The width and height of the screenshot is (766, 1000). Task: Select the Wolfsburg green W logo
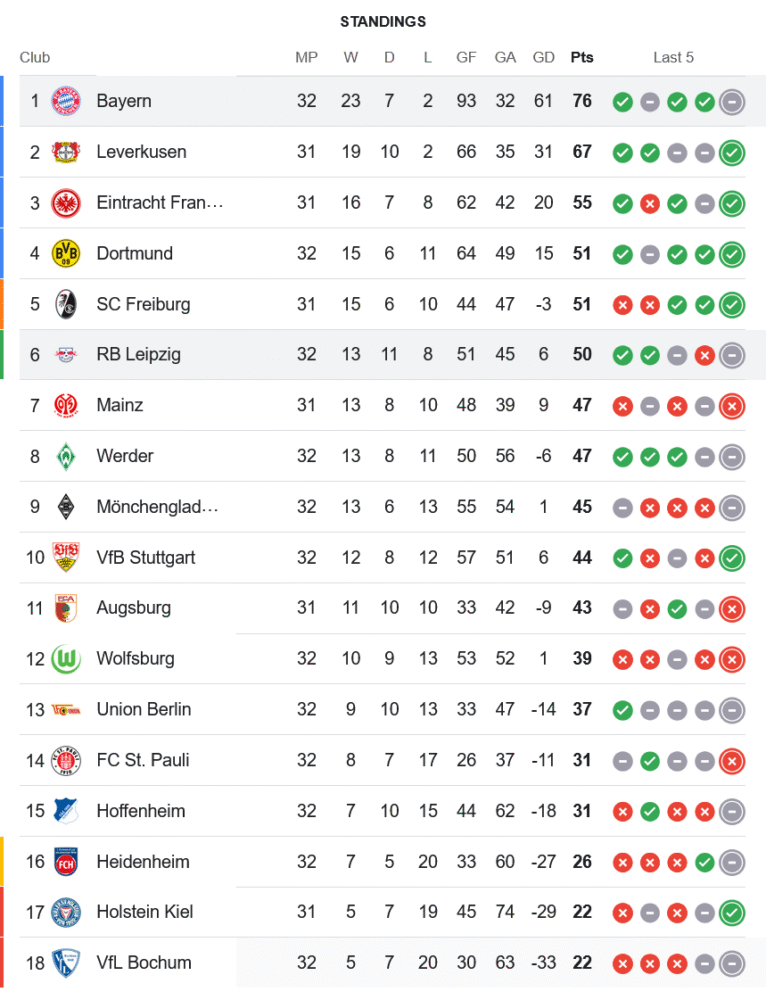tap(65, 658)
